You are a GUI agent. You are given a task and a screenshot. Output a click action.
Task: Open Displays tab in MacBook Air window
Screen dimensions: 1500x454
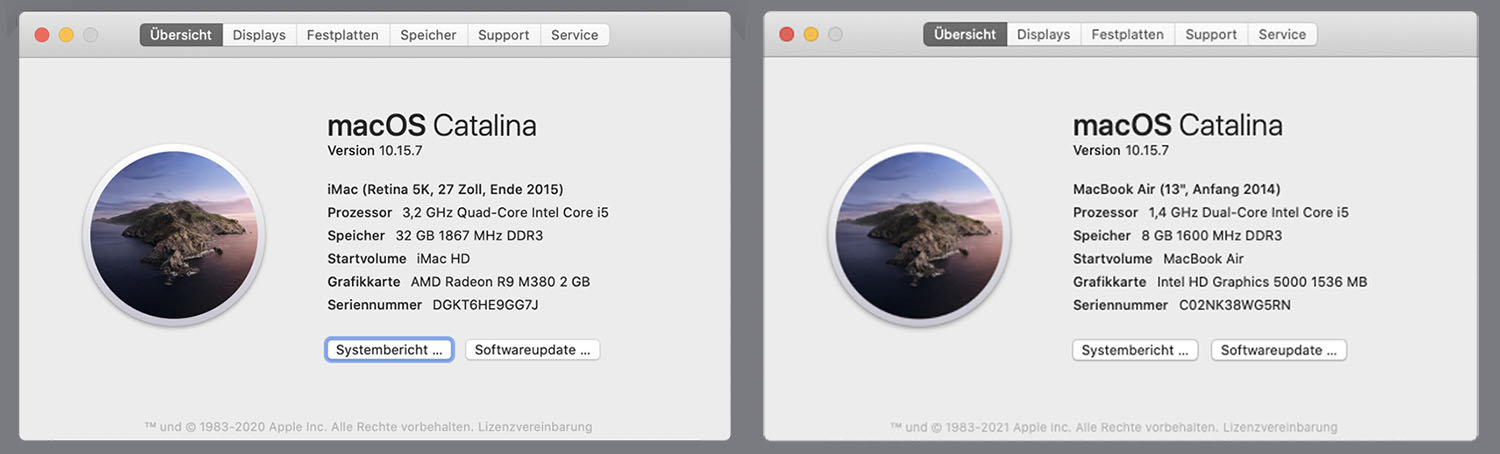point(1043,34)
